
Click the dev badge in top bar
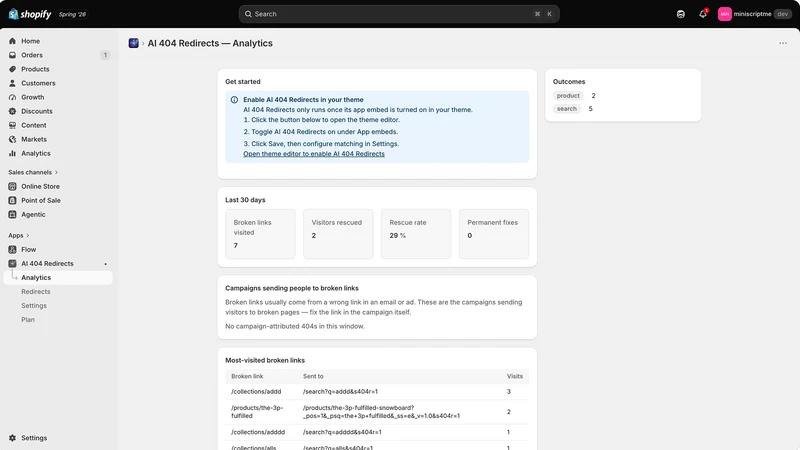click(783, 14)
